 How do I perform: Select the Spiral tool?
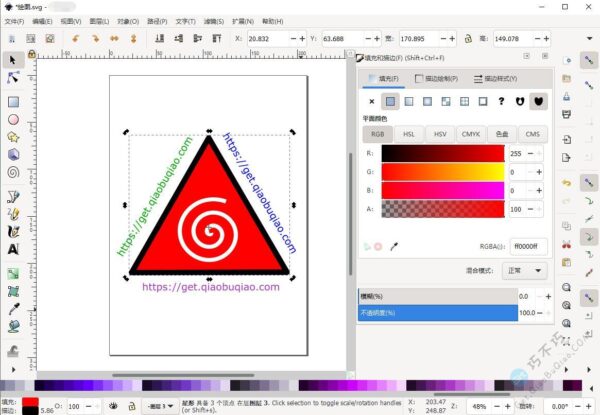[14, 171]
